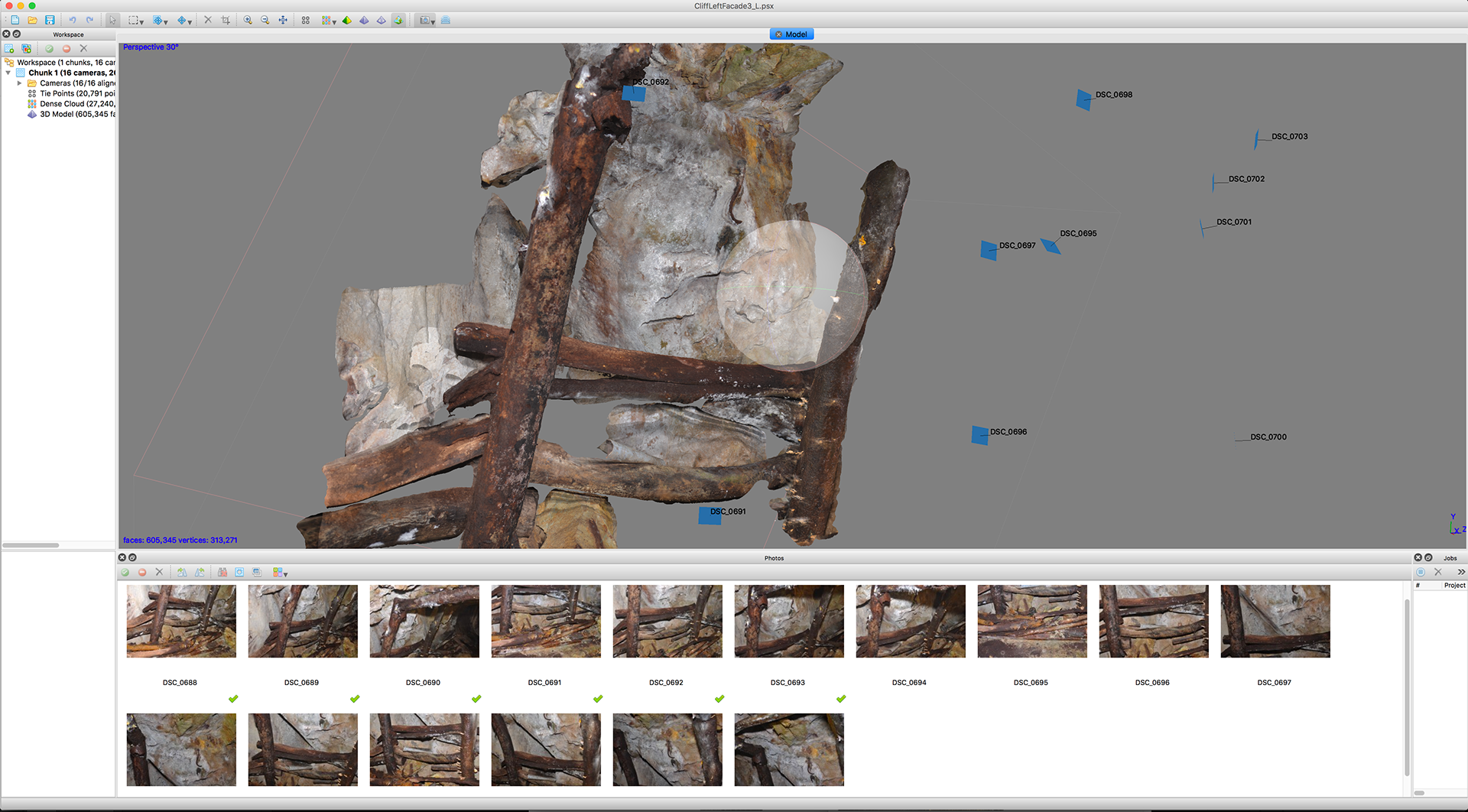
Task: Disable cameras with Photos pane red icon
Action: click(142, 572)
